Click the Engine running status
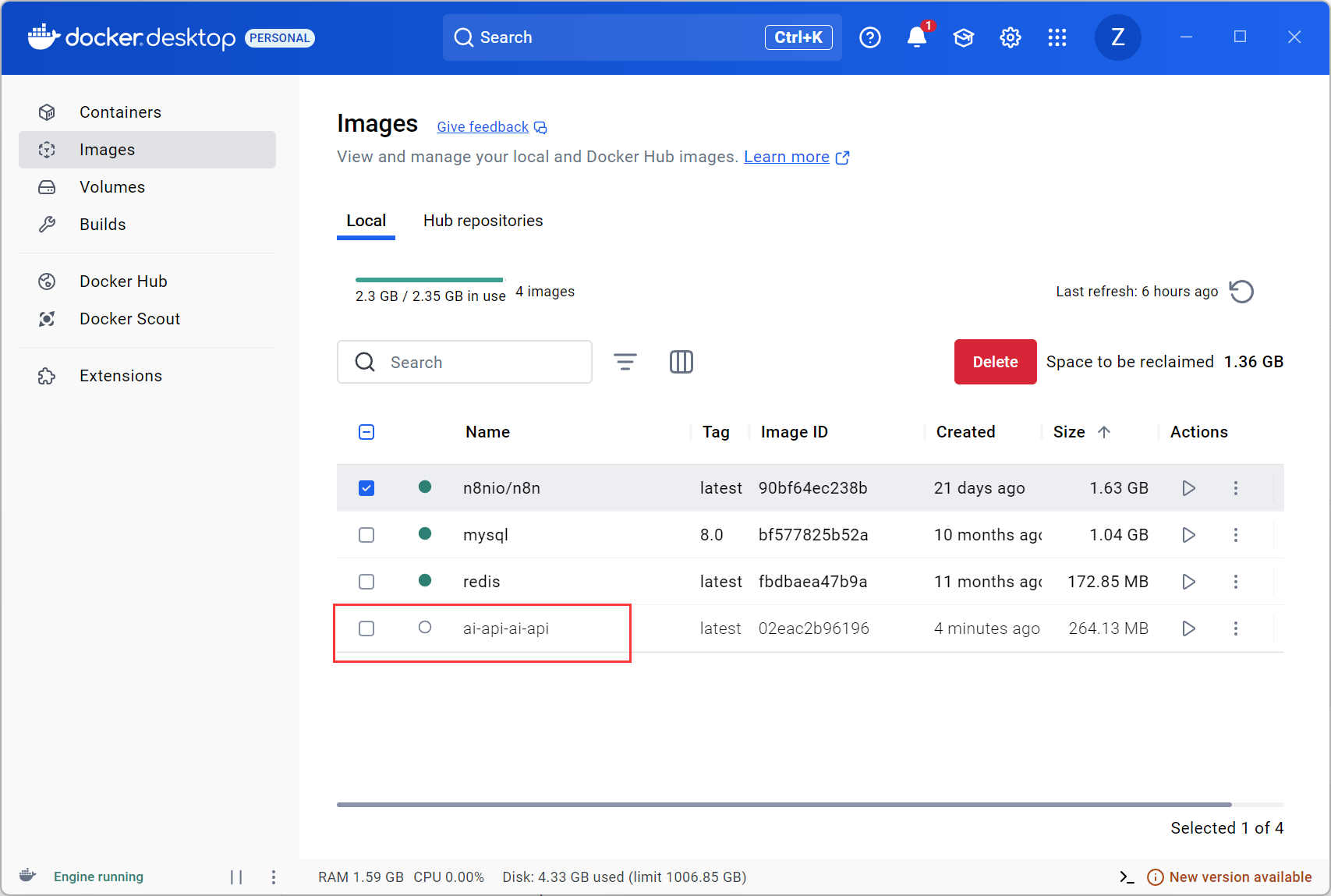The height and width of the screenshot is (896, 1331). [98, 877]
